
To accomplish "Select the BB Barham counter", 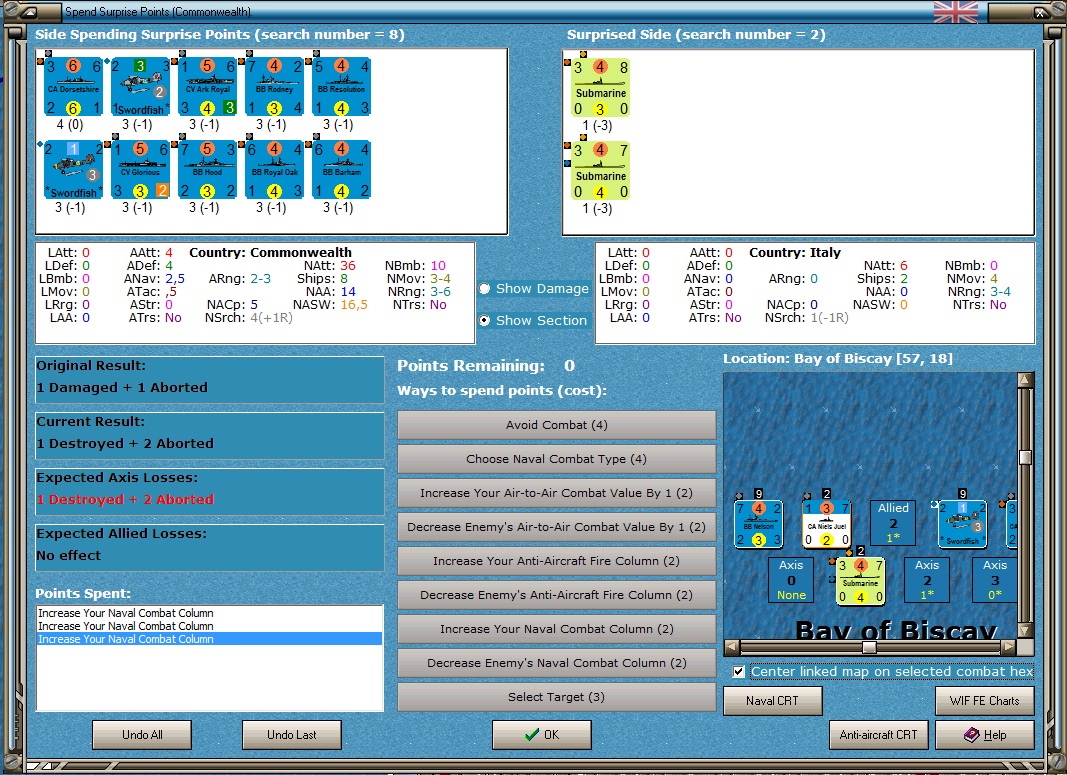I will pos(342,169).
